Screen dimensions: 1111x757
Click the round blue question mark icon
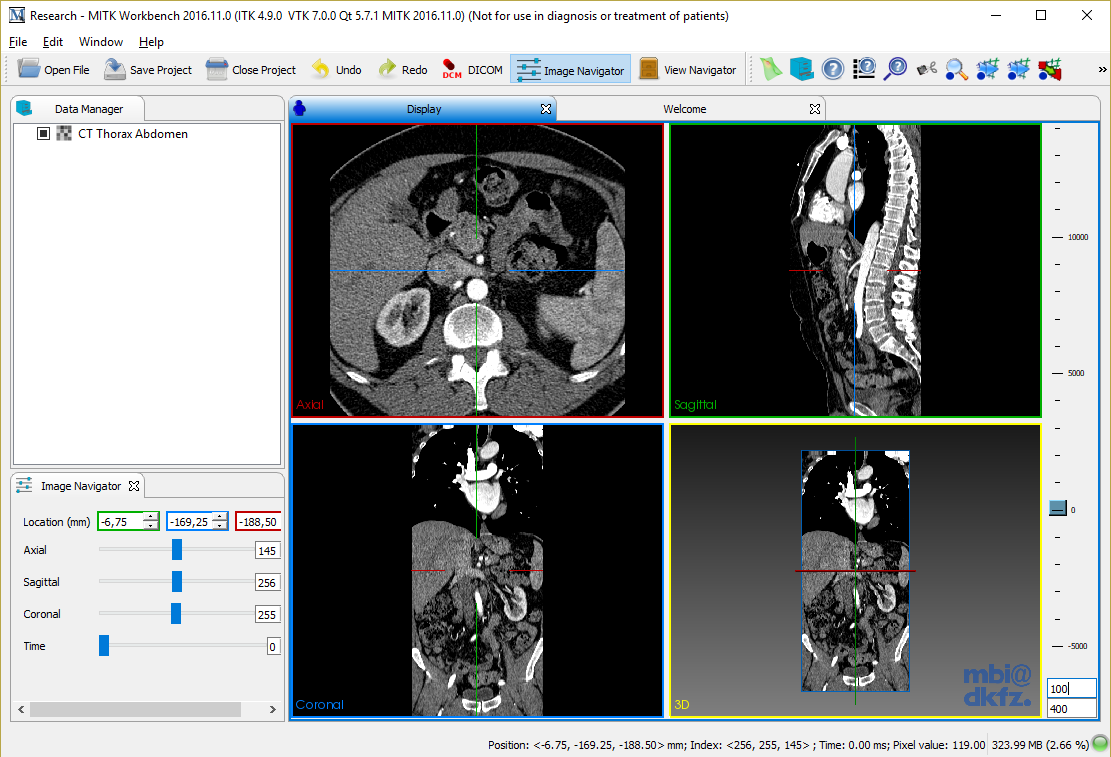(832, 69)
